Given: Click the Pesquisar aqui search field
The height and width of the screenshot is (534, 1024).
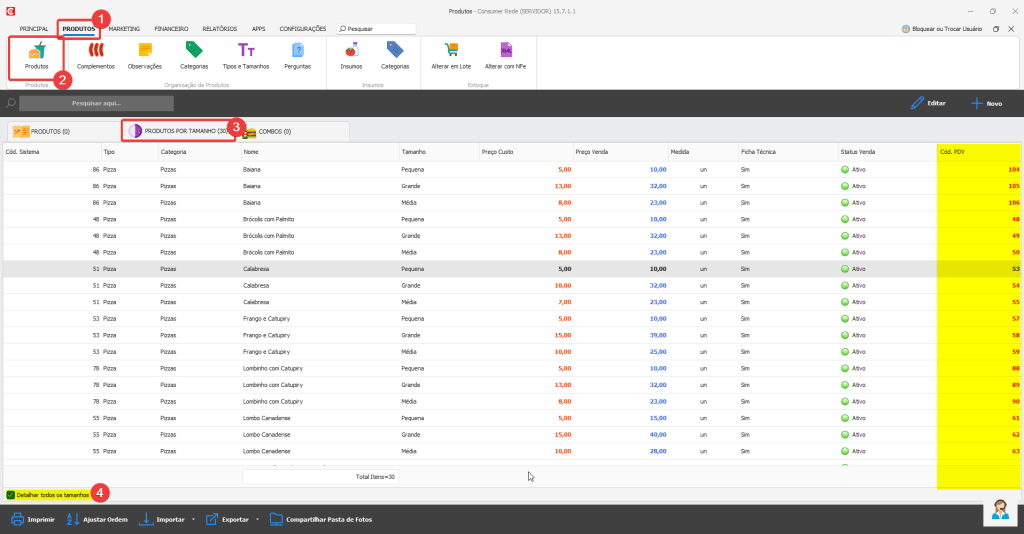Looking at the screenshot, I should [96, 103].
